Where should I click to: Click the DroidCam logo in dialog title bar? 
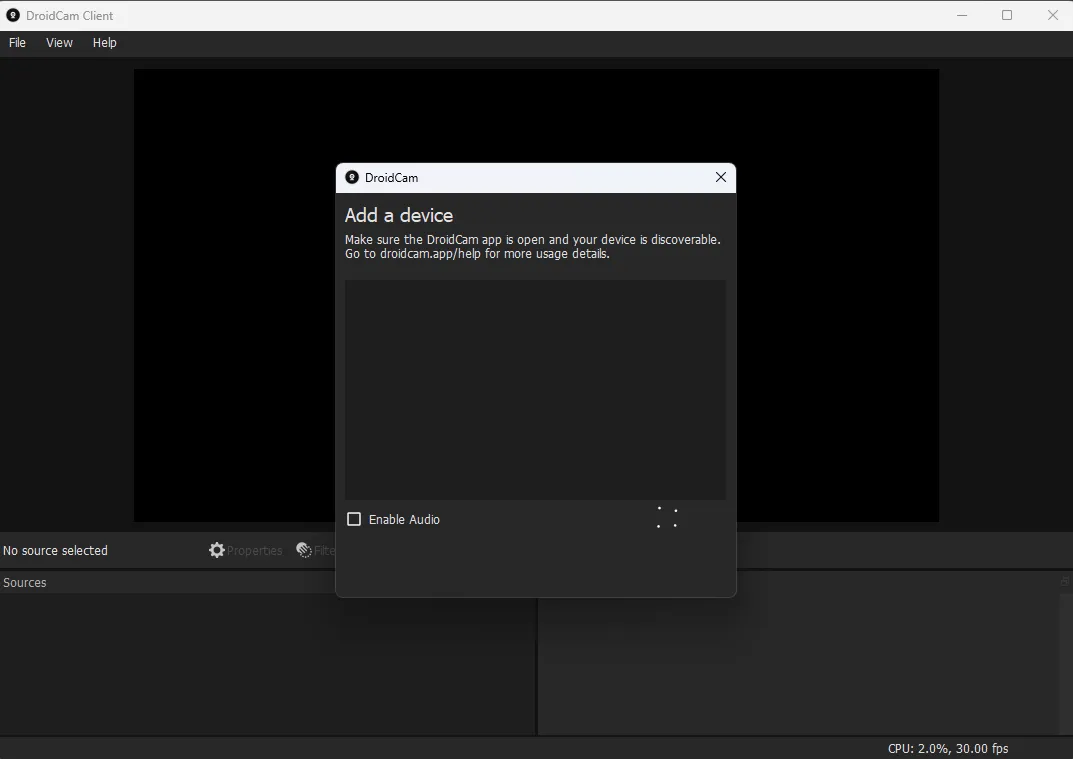click(x=352, y=177)
